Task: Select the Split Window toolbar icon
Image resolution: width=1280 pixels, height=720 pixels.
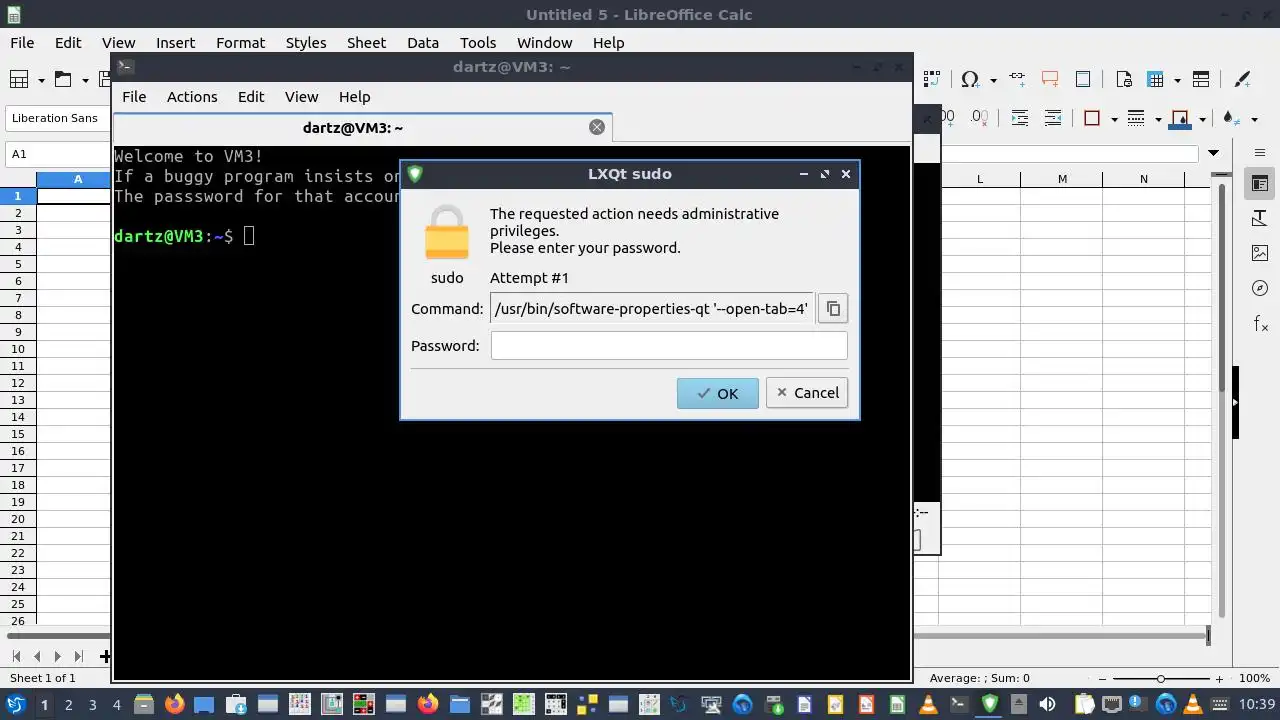Action: click(1201, 80)
